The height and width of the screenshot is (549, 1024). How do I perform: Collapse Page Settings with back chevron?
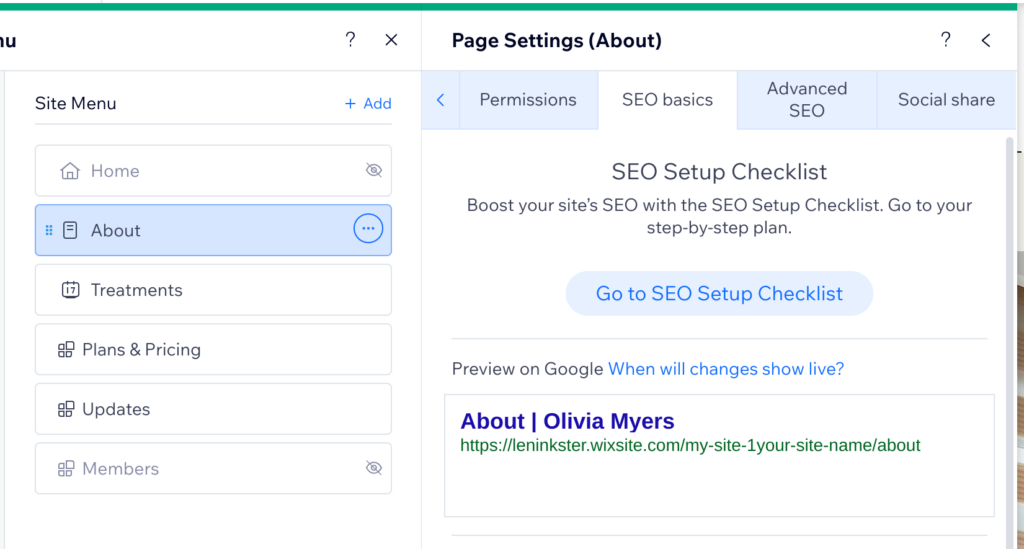tap(986, 40)
